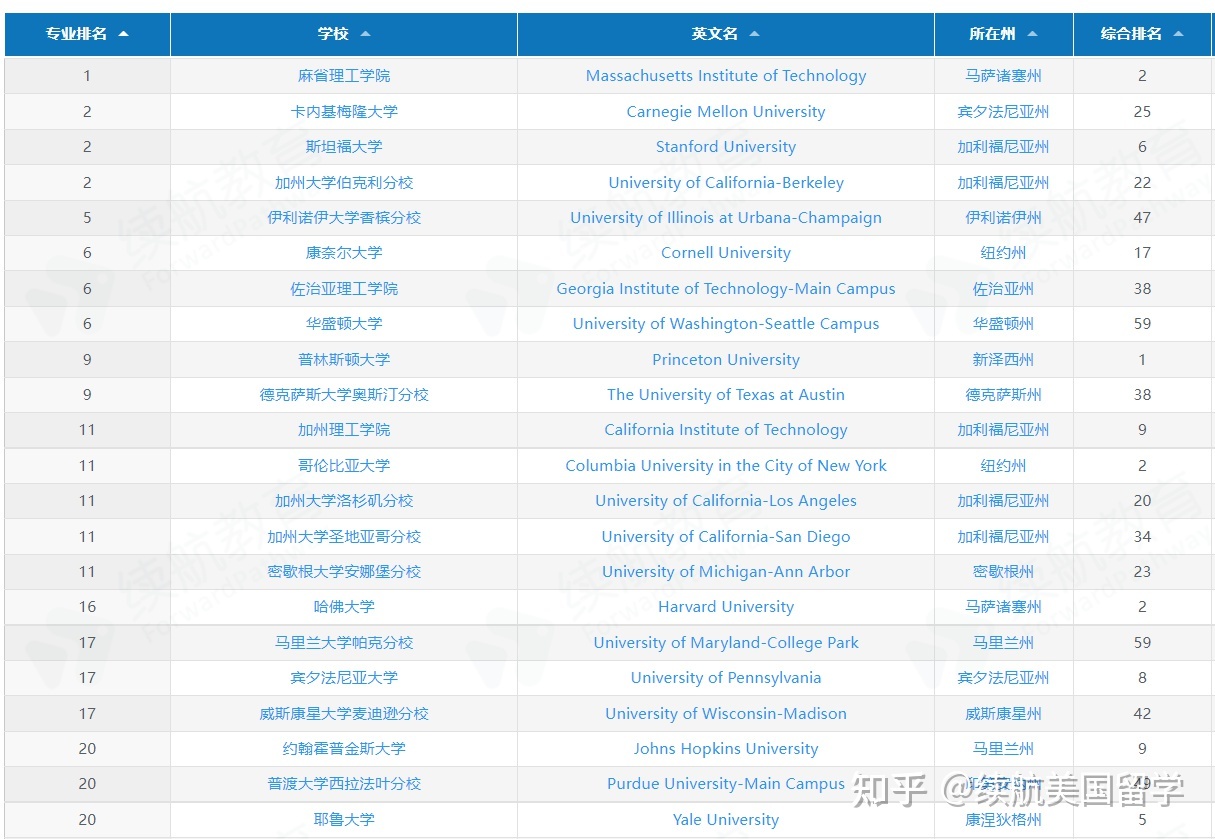Open 佐治亚理工学院 link

click(x=344, y=289)
